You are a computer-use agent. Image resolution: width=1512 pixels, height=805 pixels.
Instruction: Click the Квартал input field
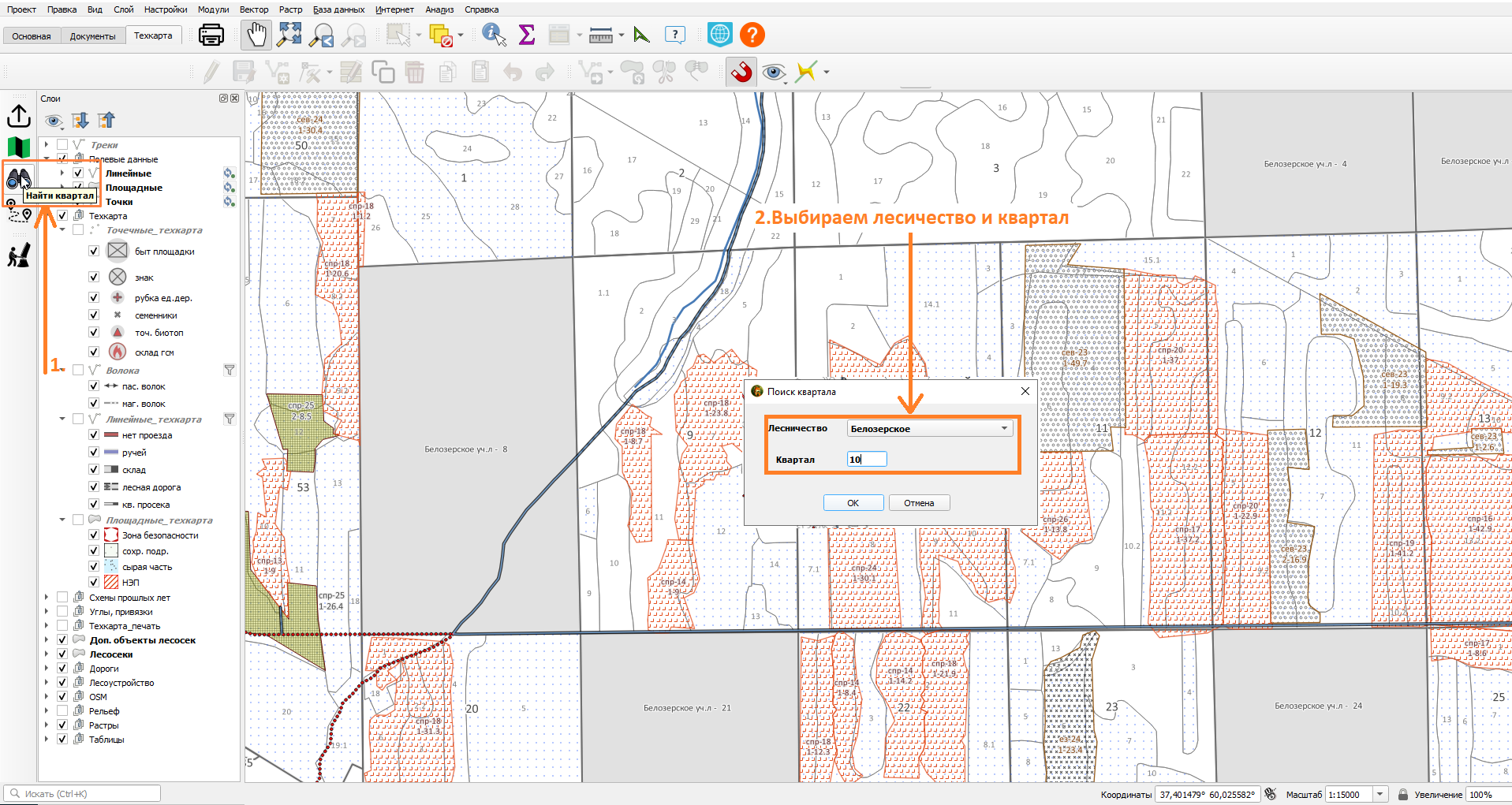867,460
